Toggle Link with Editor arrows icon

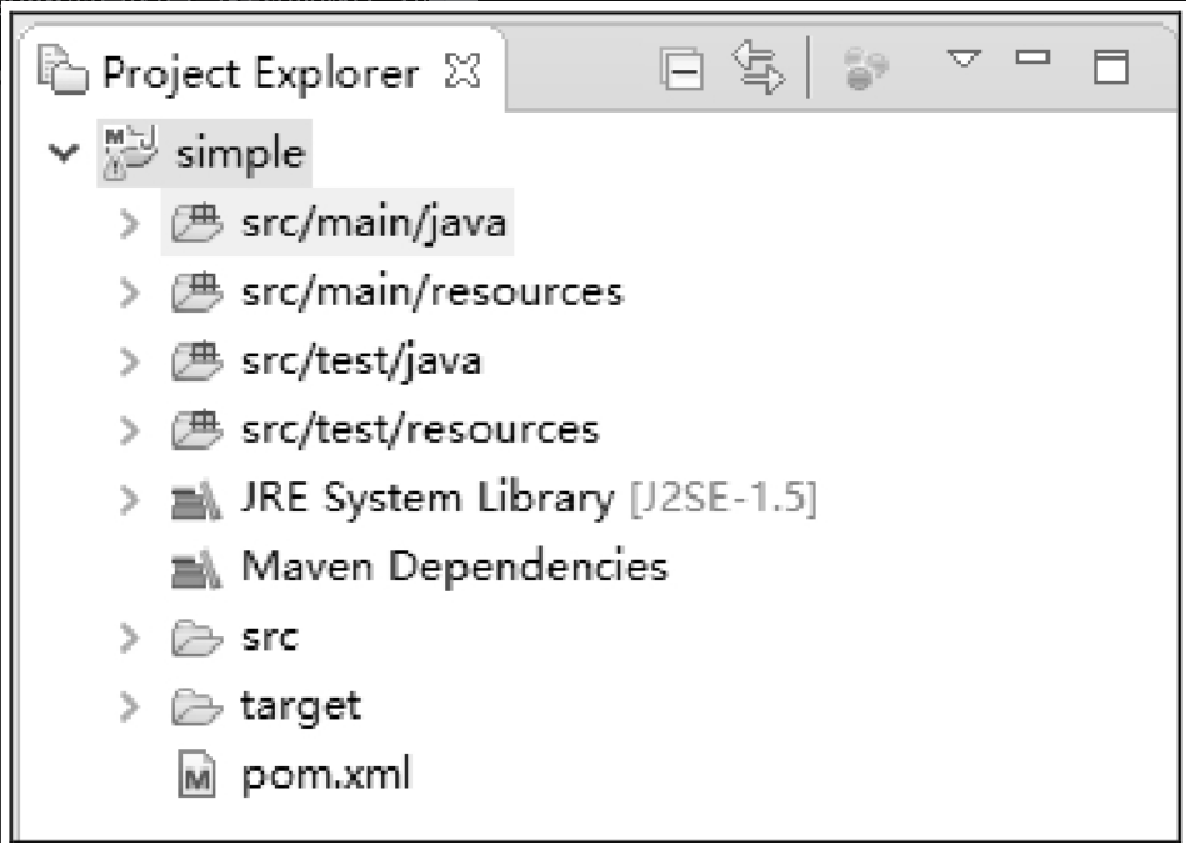(759, 68)
